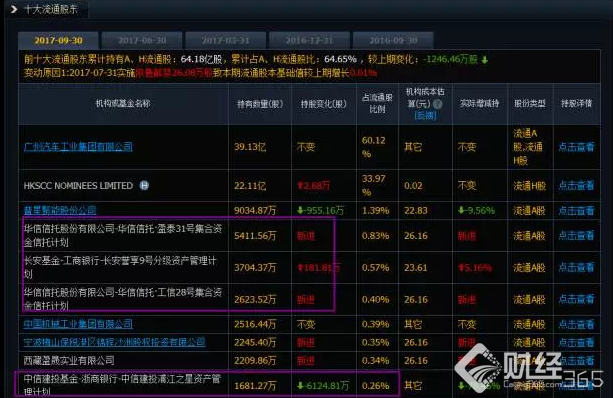
Task: Open the 2016-09-30 tab
Action: coord(393,40)
